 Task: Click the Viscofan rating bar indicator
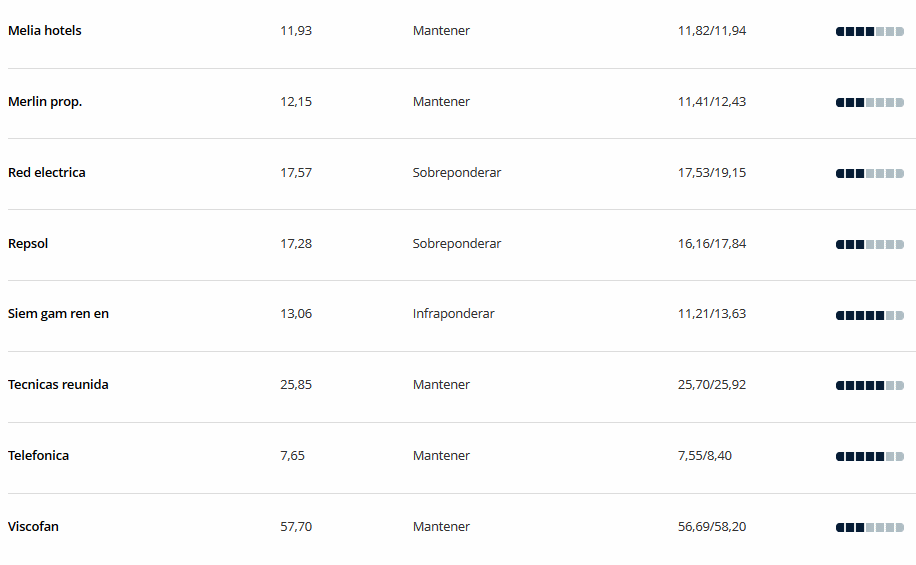[870, 528]
